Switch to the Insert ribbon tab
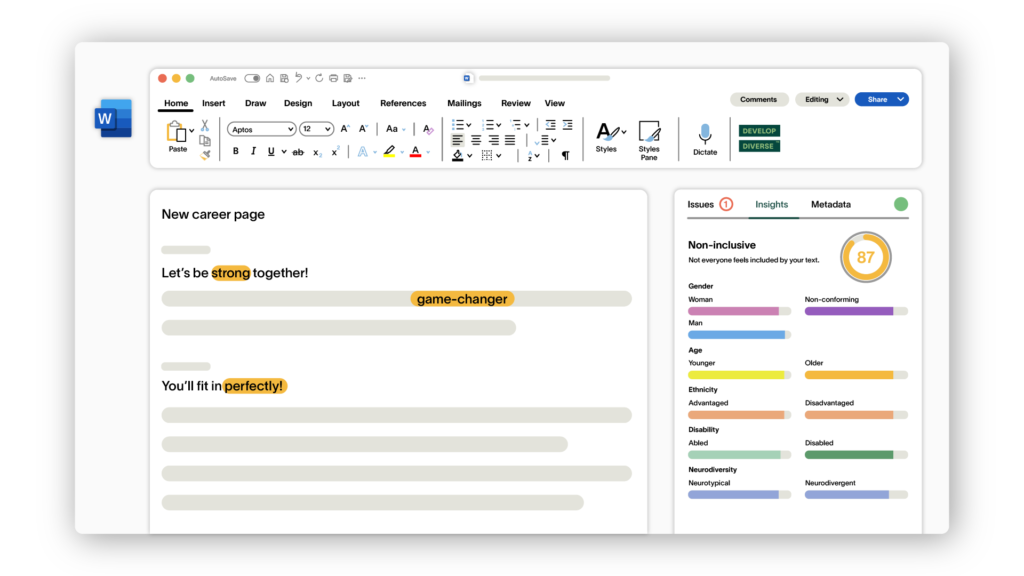Viewport: 1024px width, 576px height. (x=213, y=103)
